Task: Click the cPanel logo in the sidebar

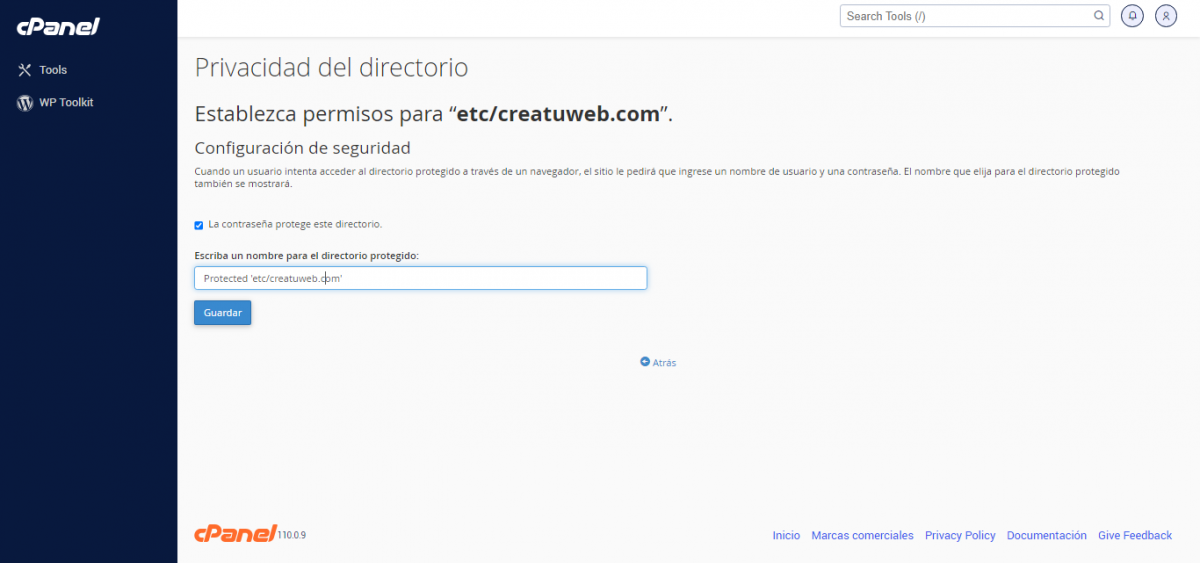Action: (58, 27)
